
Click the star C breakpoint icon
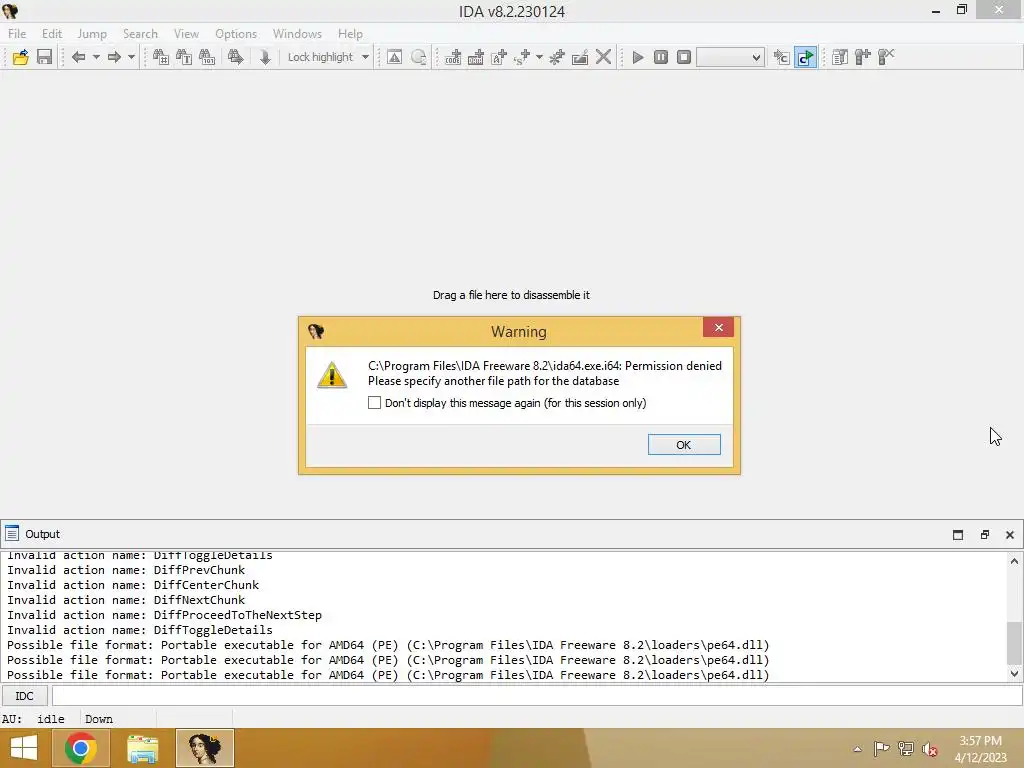(x=781, y=57)
